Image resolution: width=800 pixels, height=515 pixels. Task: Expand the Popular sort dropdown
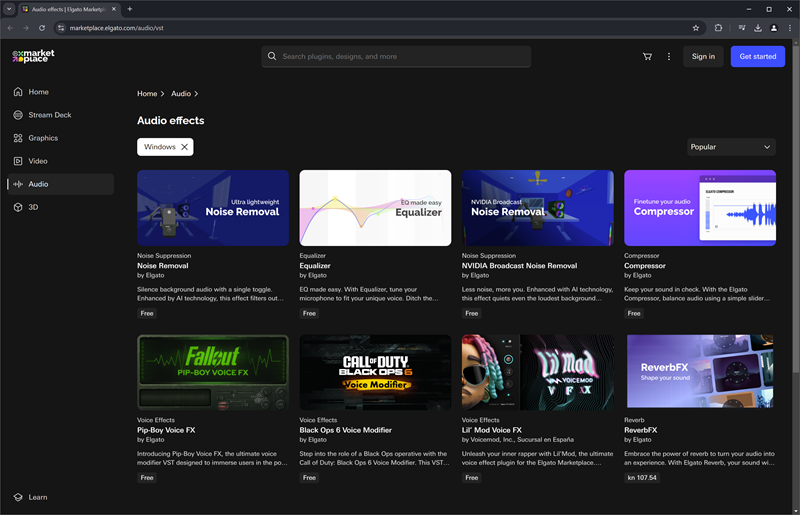[x=731, y=147]
